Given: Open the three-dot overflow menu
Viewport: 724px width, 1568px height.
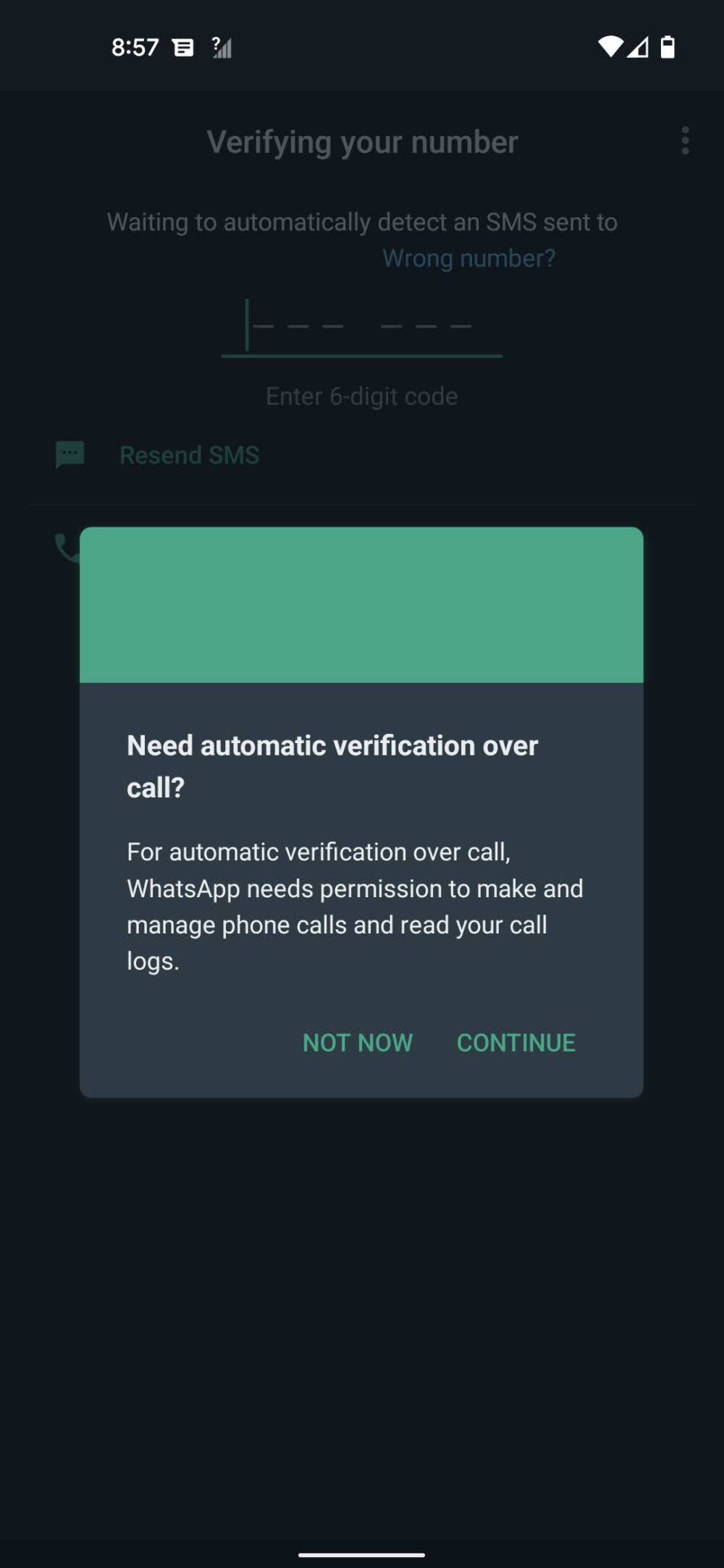Looking at the screenshot, I should click(x=685, y=141).
